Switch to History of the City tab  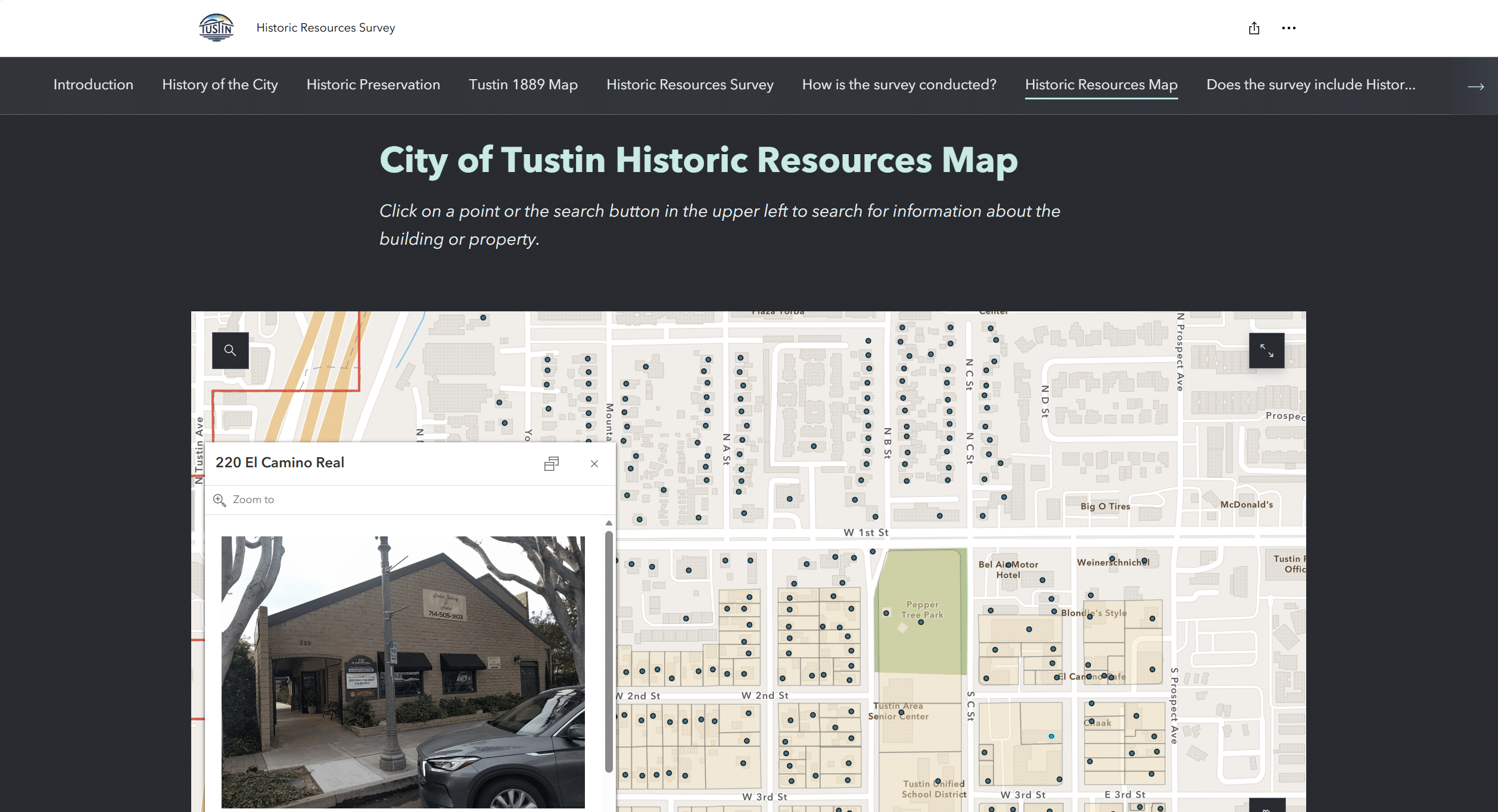pos(220,85)
